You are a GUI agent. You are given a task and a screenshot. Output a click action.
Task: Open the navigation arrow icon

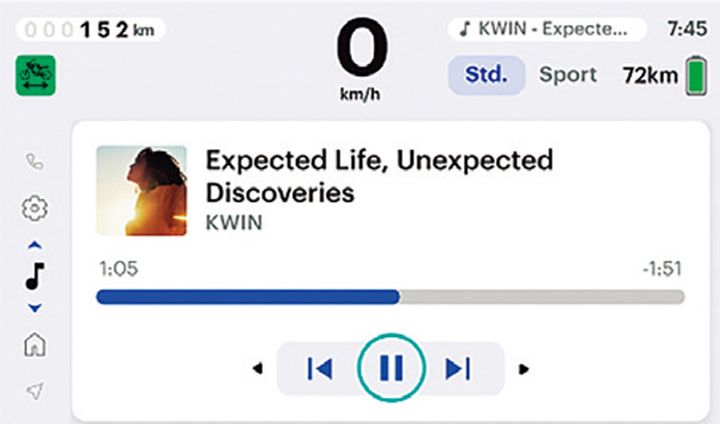pos(36,390)
